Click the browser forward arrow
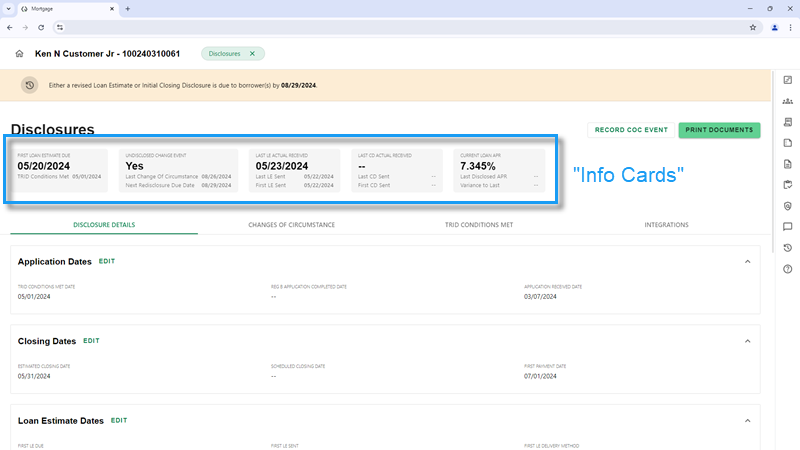This screenshot has width=800, height=450. 25,28
